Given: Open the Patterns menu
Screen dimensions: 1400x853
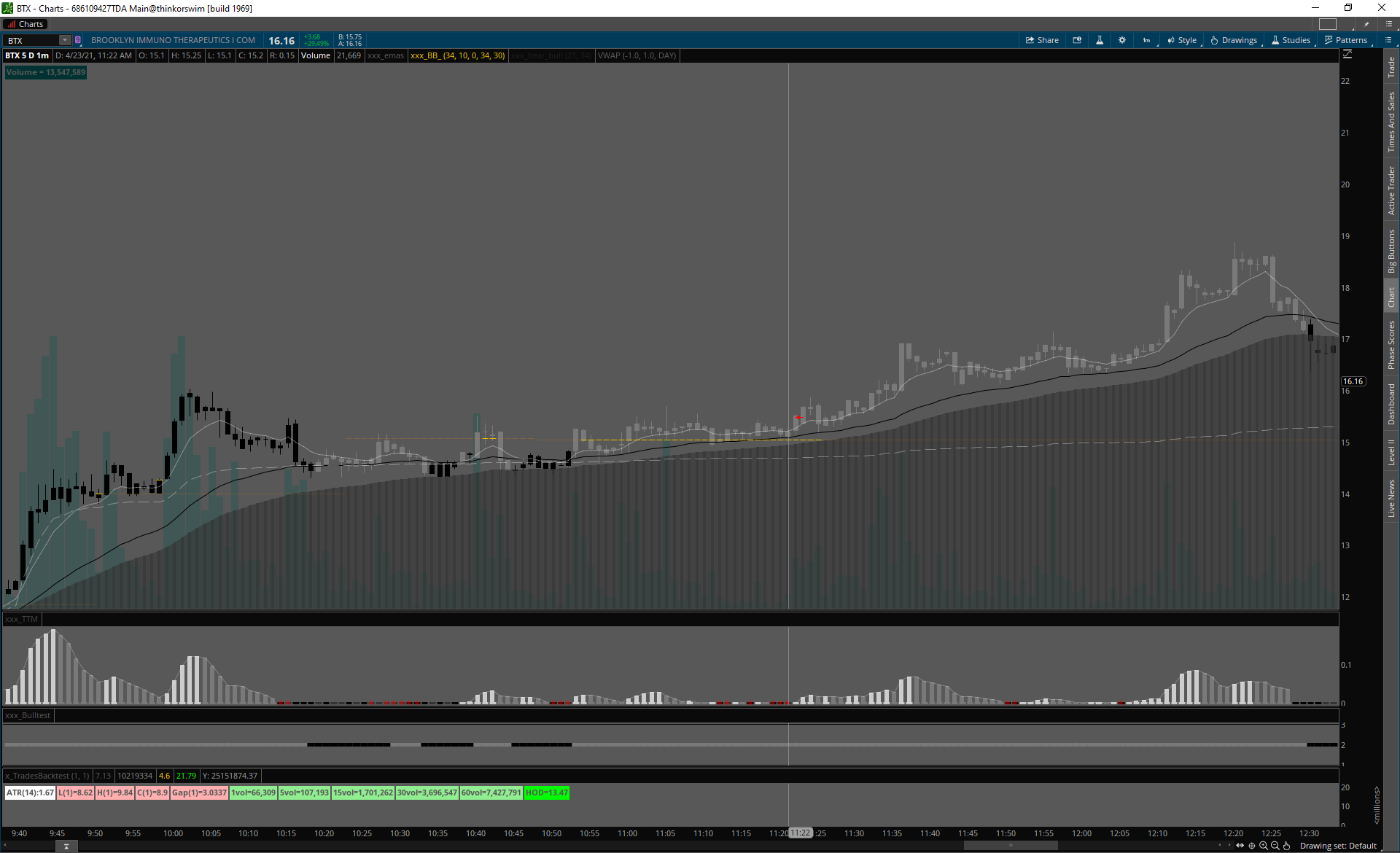Looking at the screenshot, I should 1346,40.
